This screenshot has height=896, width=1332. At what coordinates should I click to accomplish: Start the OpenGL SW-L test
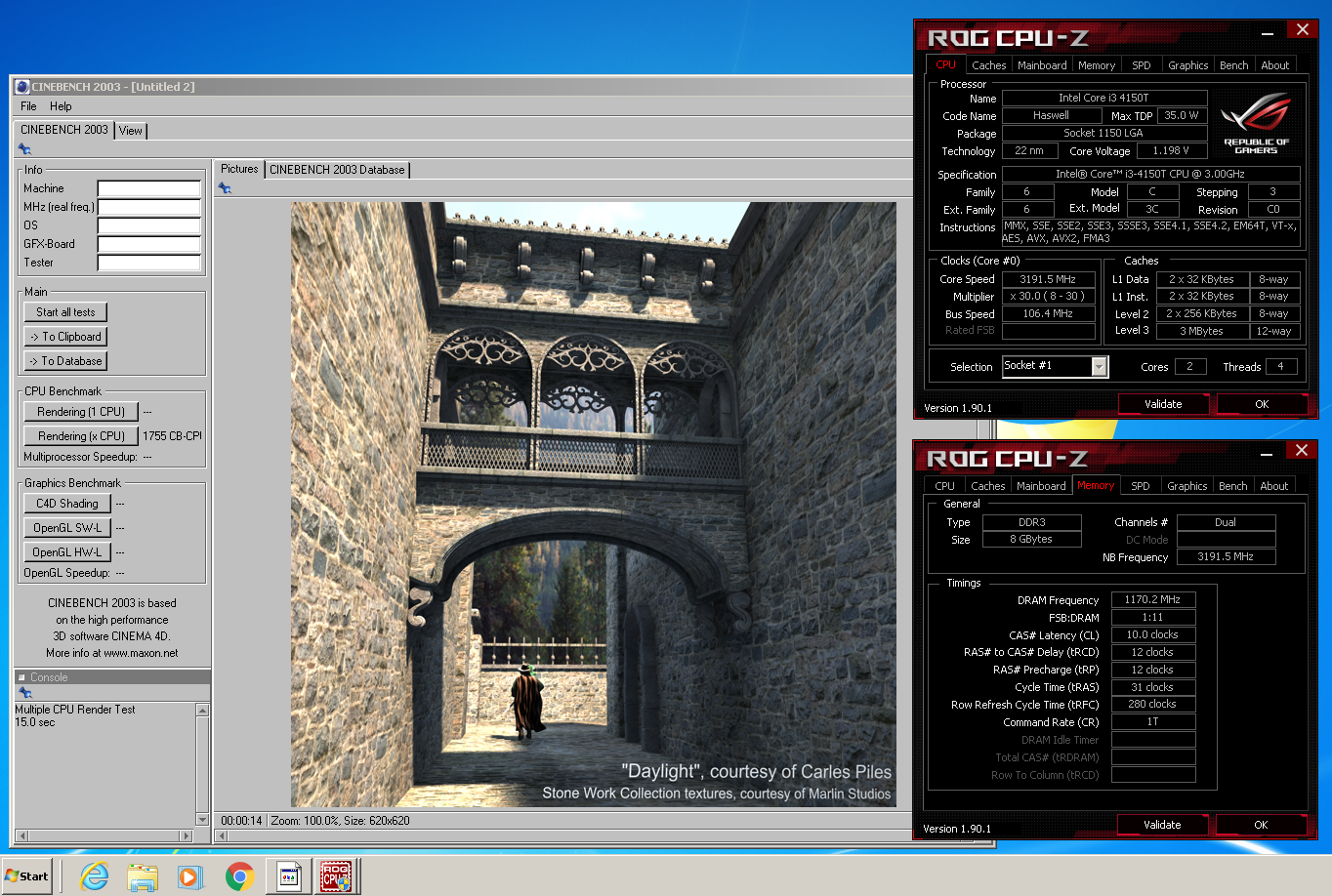coord(67,528)
